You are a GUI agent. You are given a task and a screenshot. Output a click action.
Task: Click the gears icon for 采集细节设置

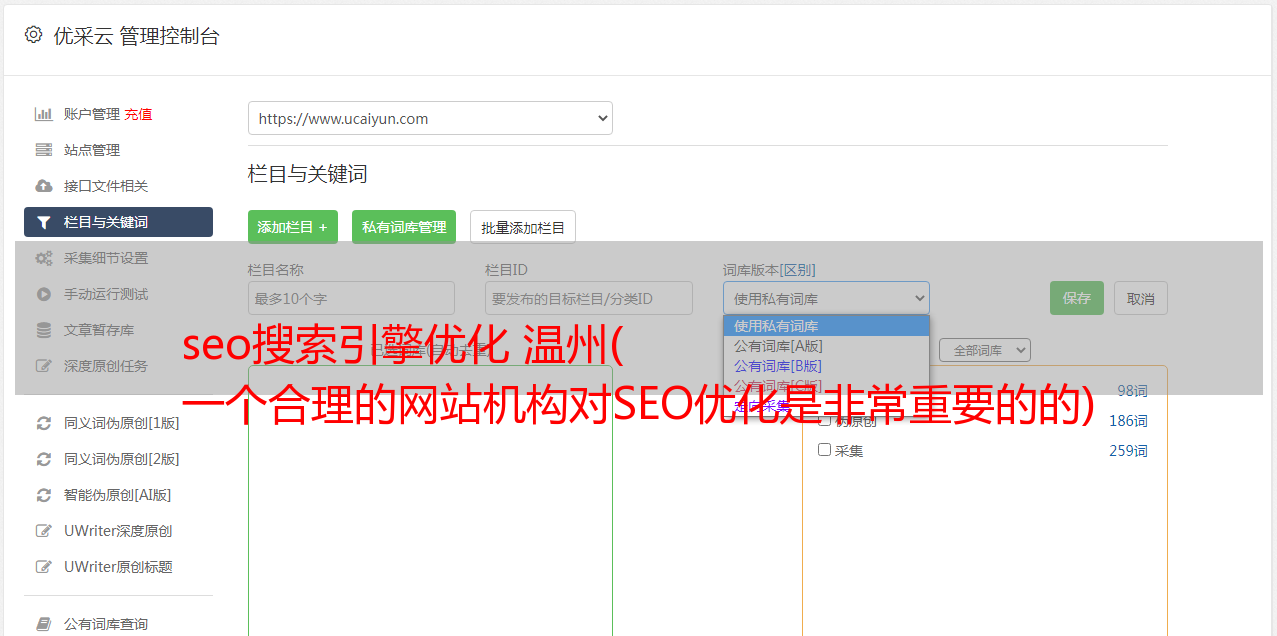(x=43, y=258)
